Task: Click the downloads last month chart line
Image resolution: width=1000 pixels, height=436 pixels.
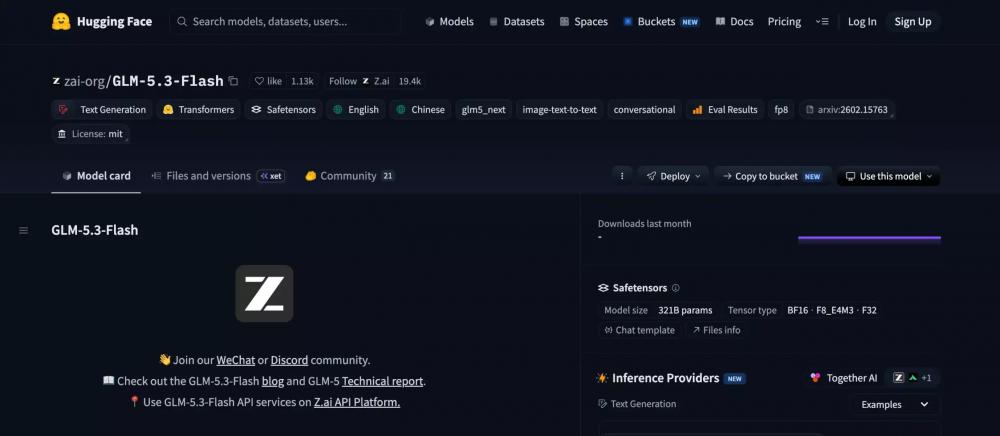Action: click(x=869, y=238)
